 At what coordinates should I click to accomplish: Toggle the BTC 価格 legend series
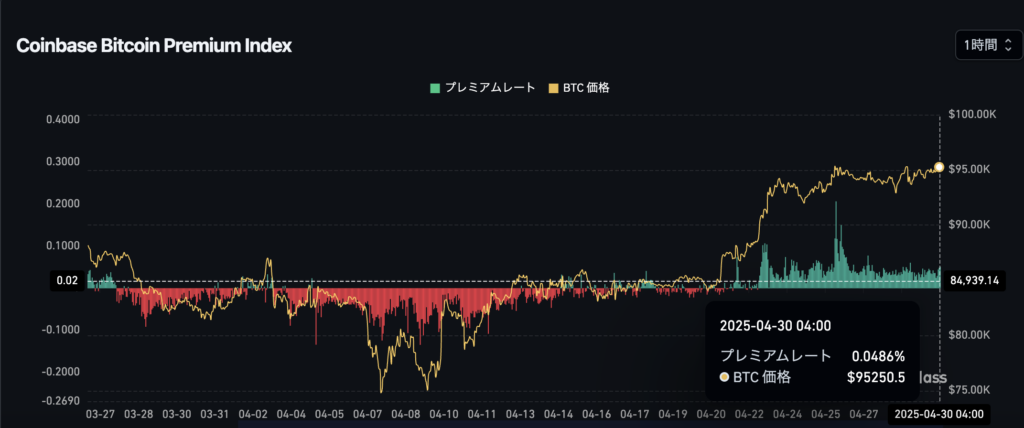click(x=579, y=88)
